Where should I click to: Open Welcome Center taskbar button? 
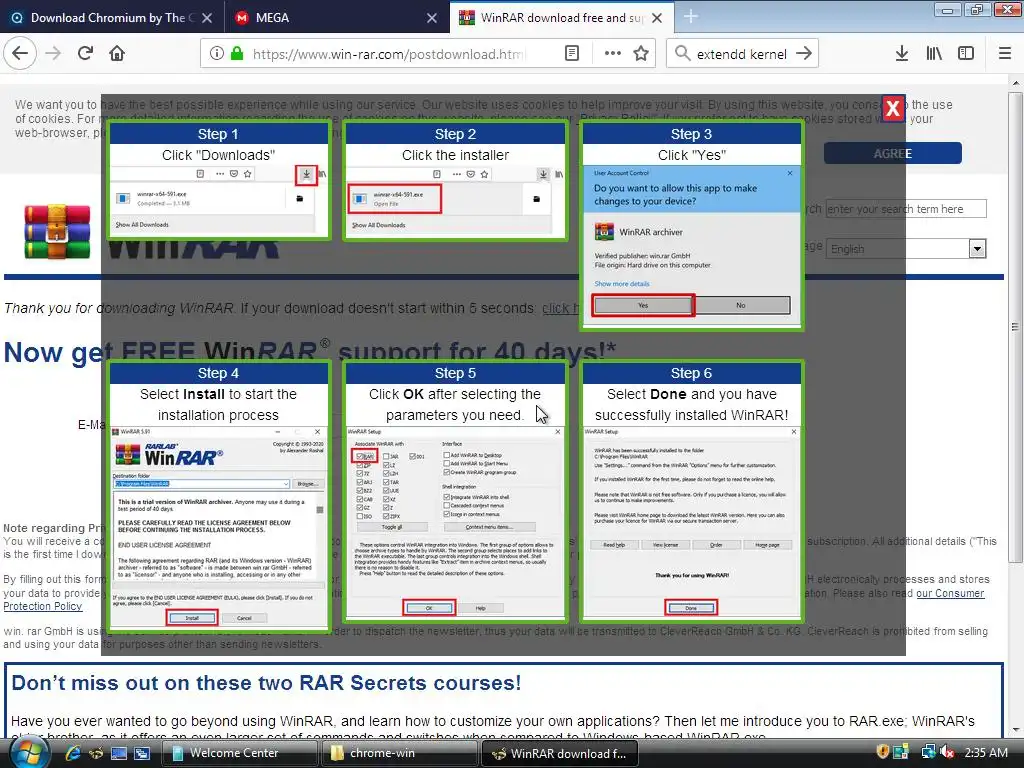click(238, 753)
